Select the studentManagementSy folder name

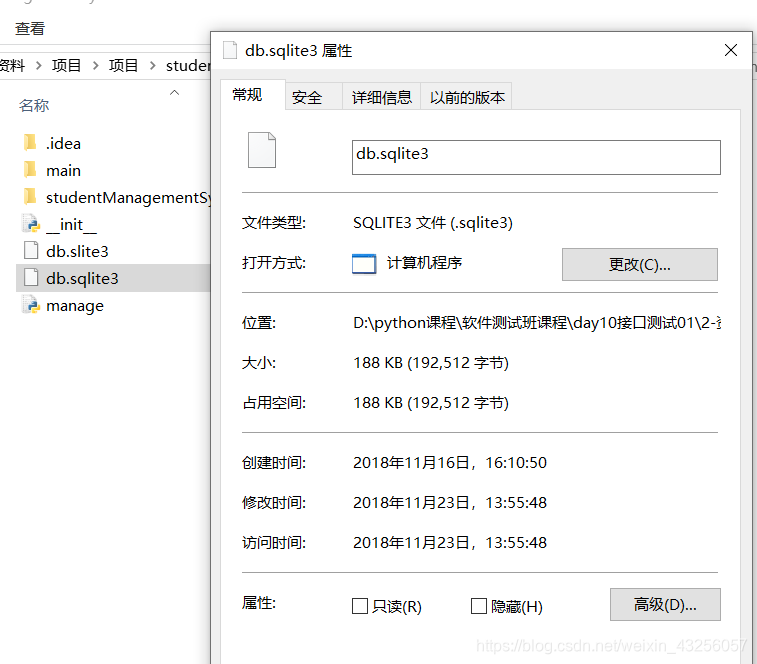coord(128,198)
